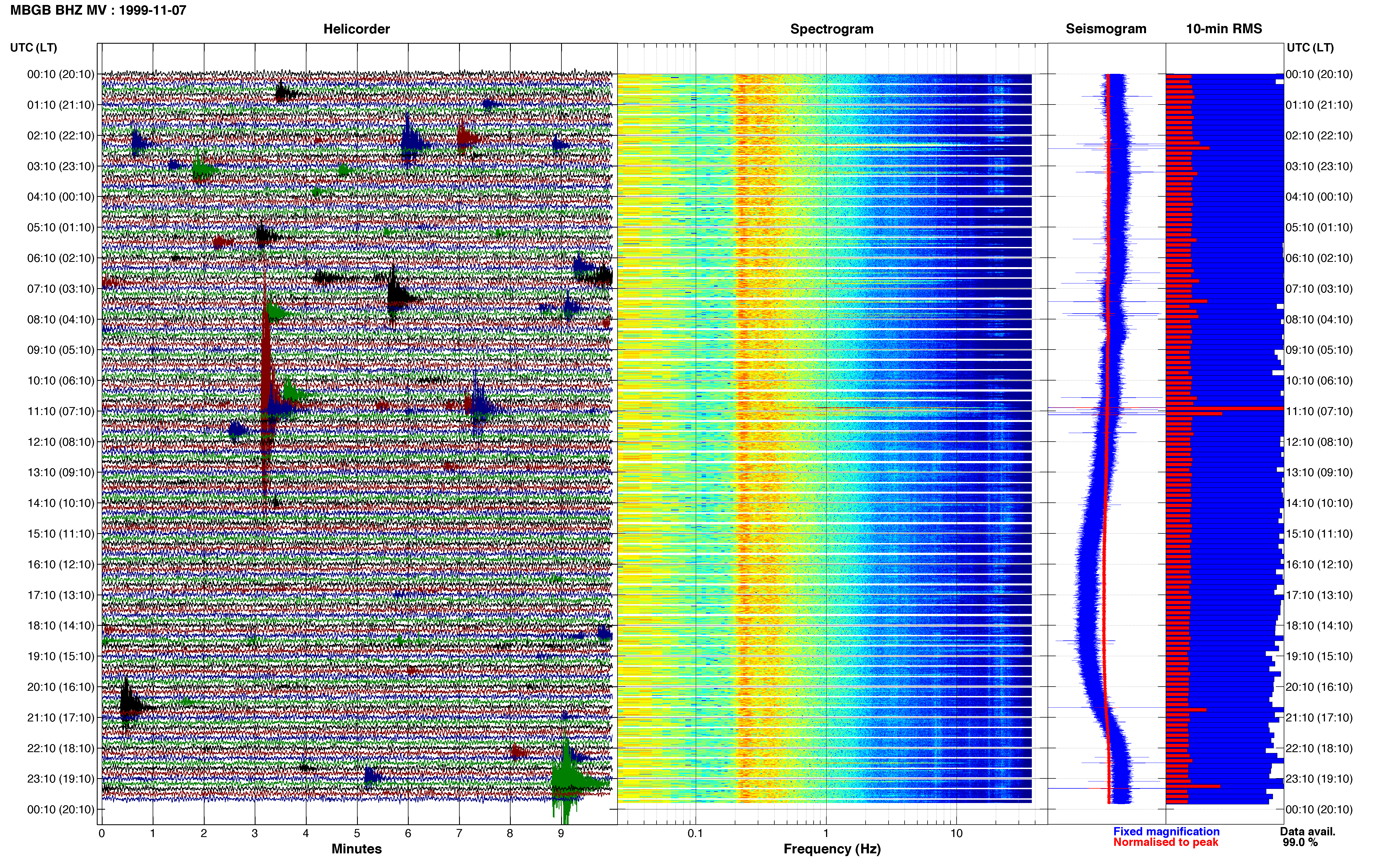This screenshot has width=1388, height=868.
Task: Click left time label '10:10 (06:10)'
Action: (61, 380)
